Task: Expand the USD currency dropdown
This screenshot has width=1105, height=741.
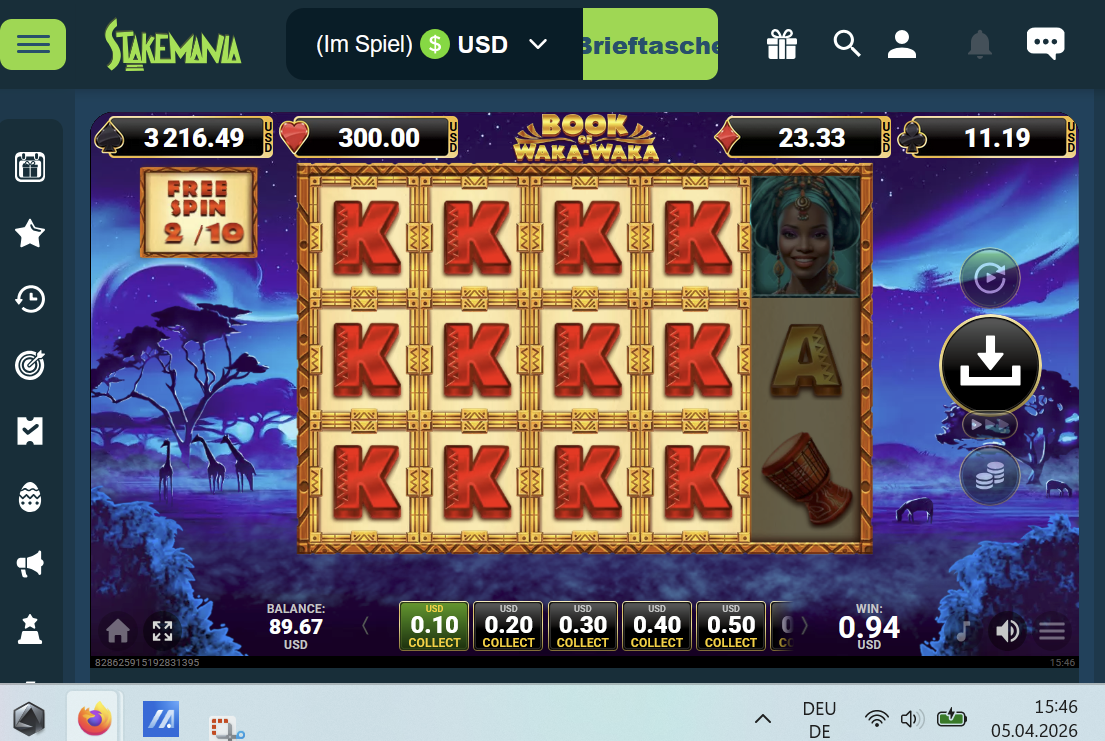Action: click(x=538, y=44)
